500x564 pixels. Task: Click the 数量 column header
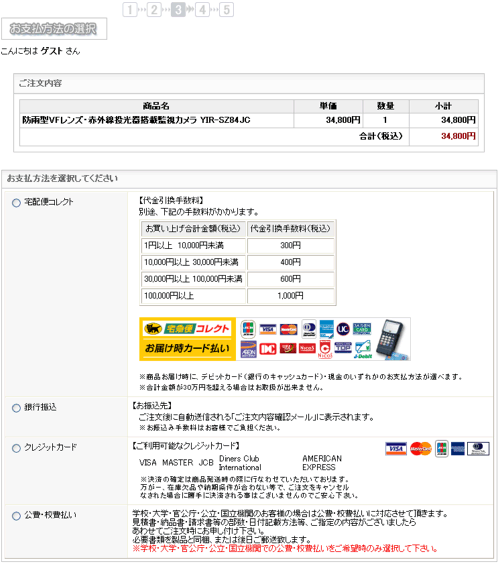coord(385,106)
